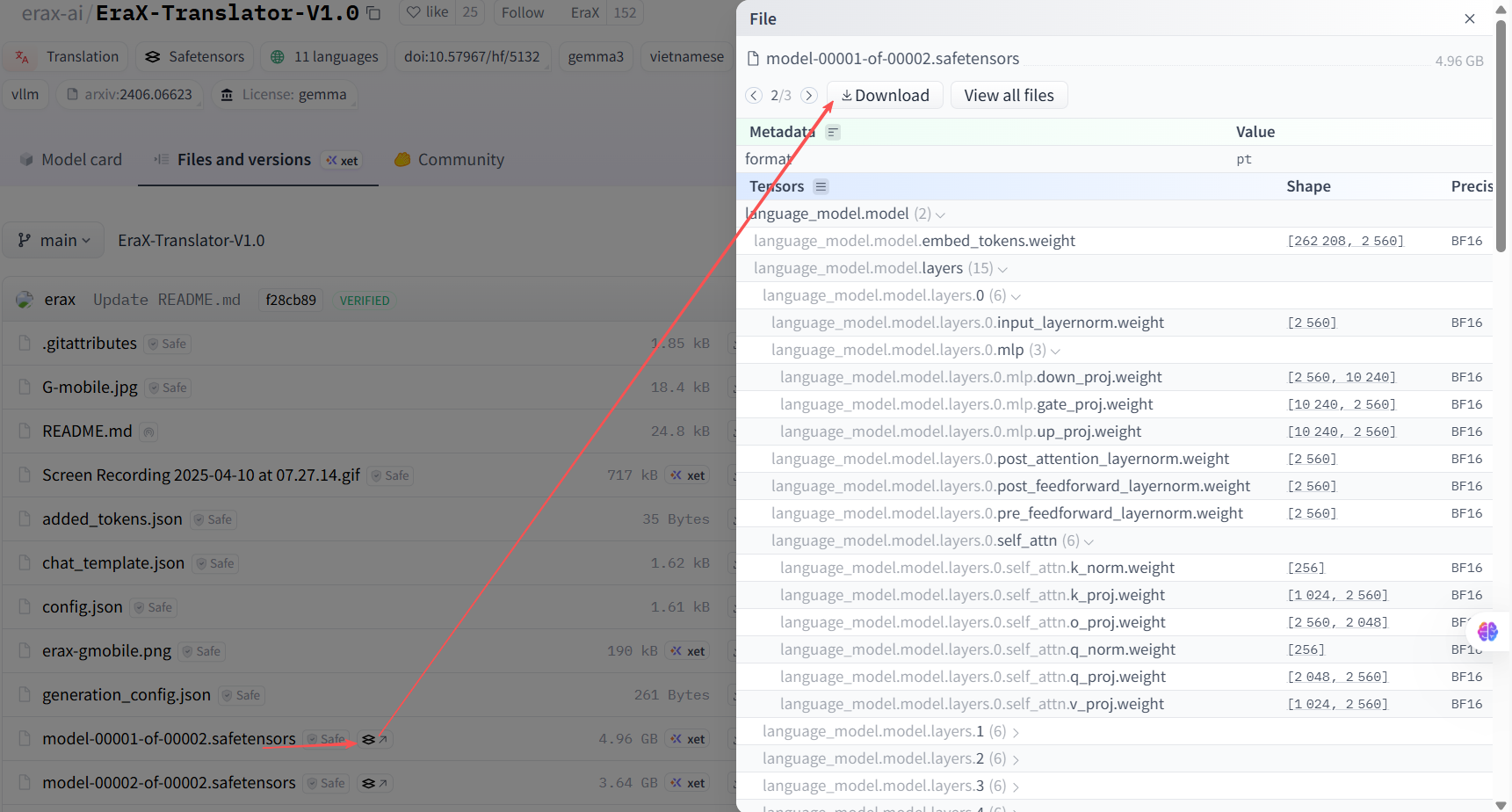Click View all files button
The height and width of the screenshot is (812, 1512).
(1009, 95)
